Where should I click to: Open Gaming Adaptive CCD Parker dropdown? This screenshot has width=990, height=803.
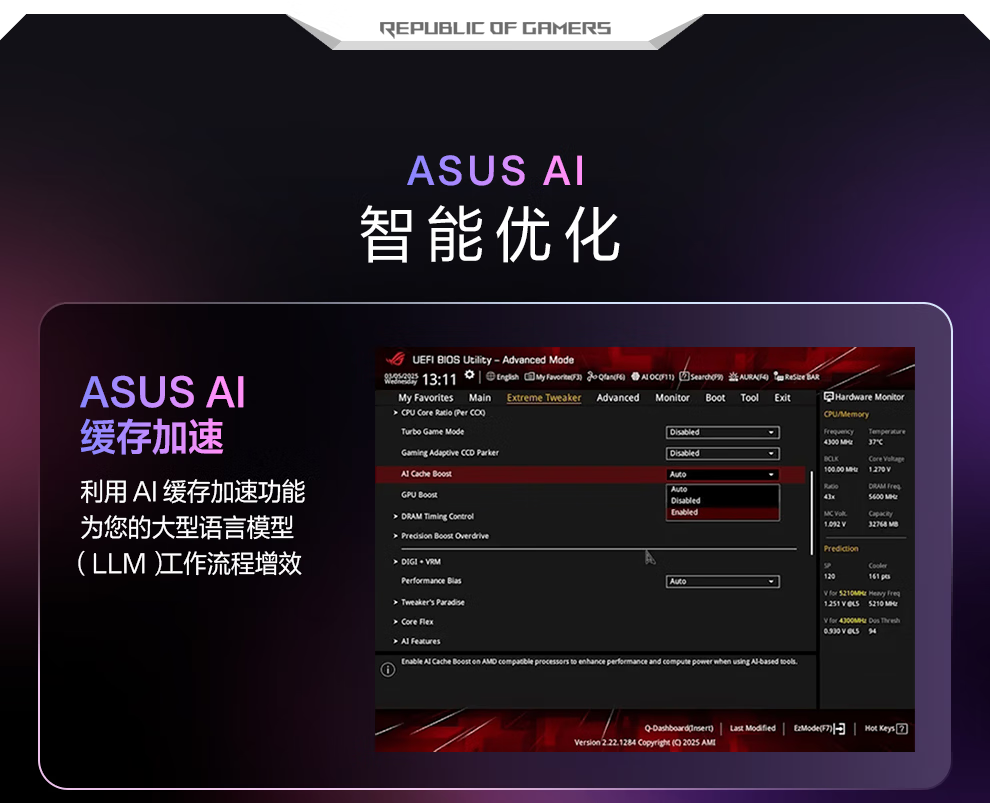[x=721, y=453]
